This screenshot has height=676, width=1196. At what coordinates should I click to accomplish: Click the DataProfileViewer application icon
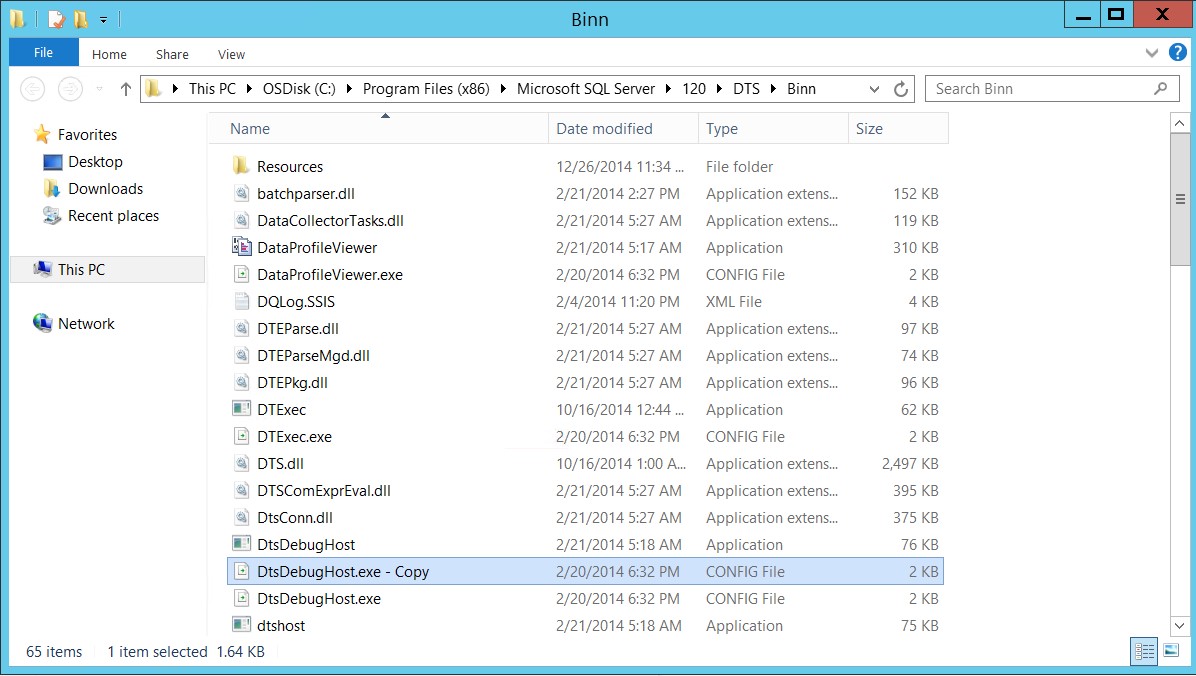tap(241, 248)
